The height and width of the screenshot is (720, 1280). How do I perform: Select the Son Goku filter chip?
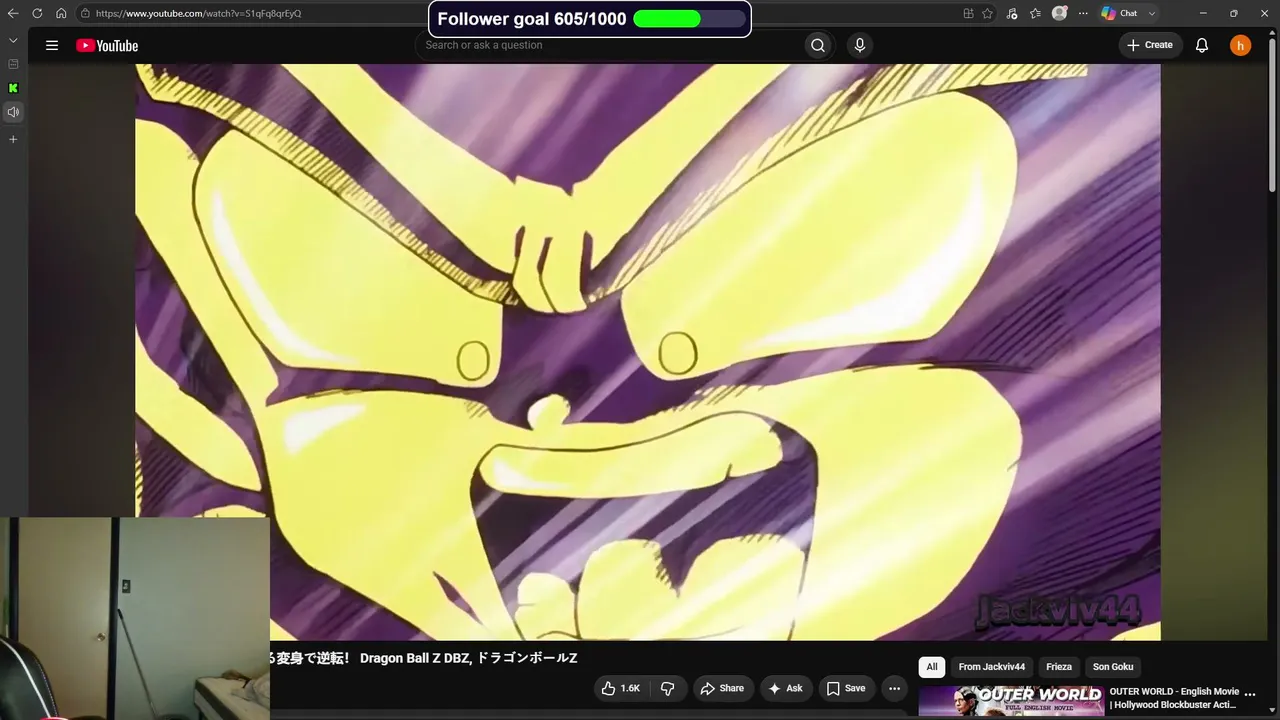1113,667
